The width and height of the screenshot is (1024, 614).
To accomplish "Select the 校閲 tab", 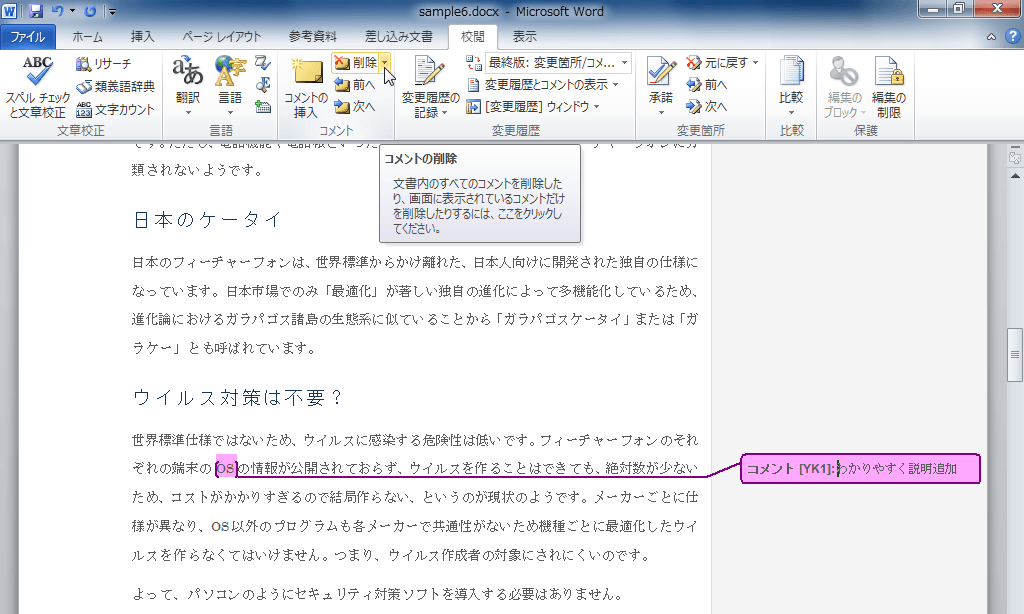I will coord(473,37).
